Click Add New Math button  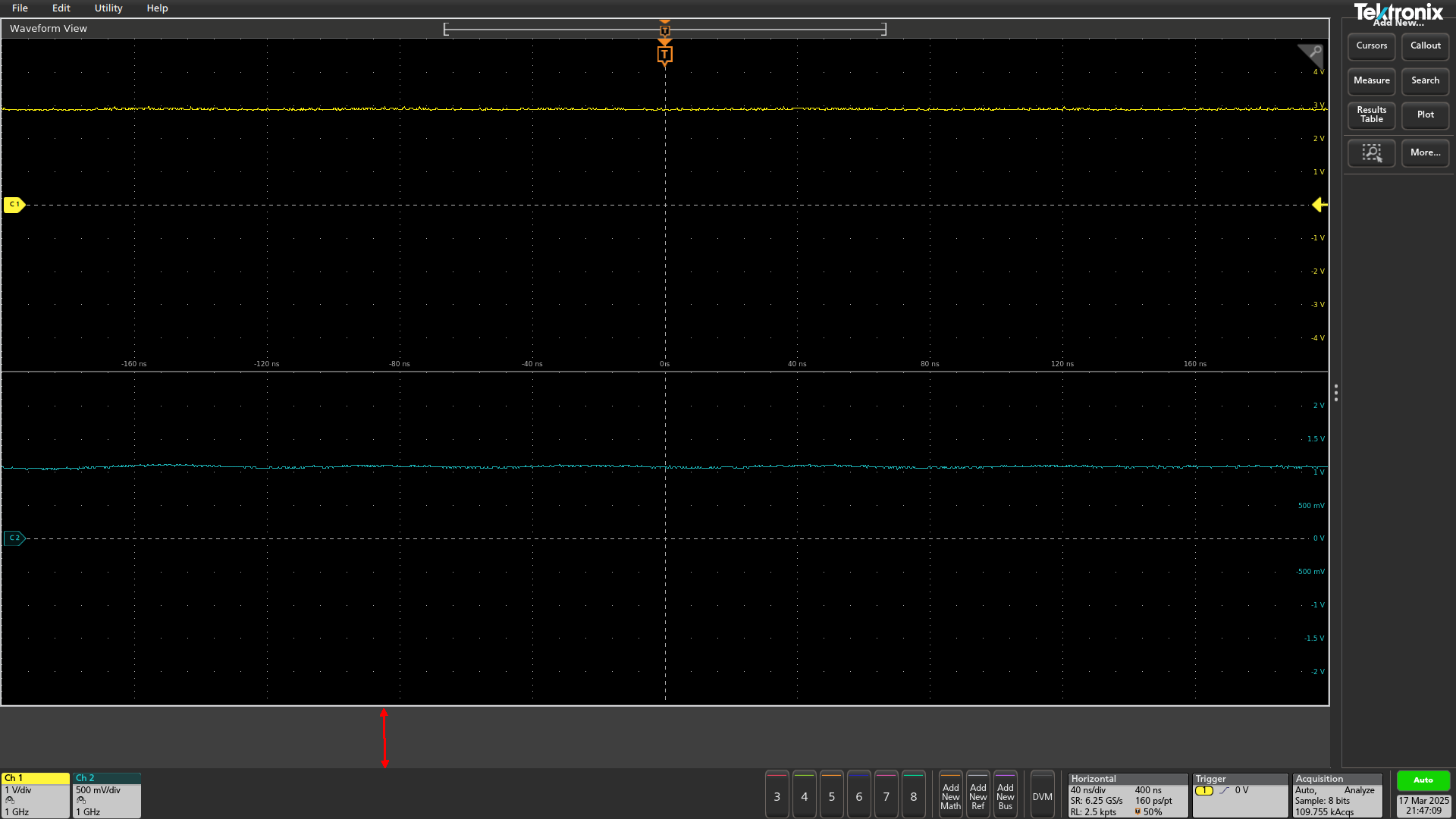(950, 795)
